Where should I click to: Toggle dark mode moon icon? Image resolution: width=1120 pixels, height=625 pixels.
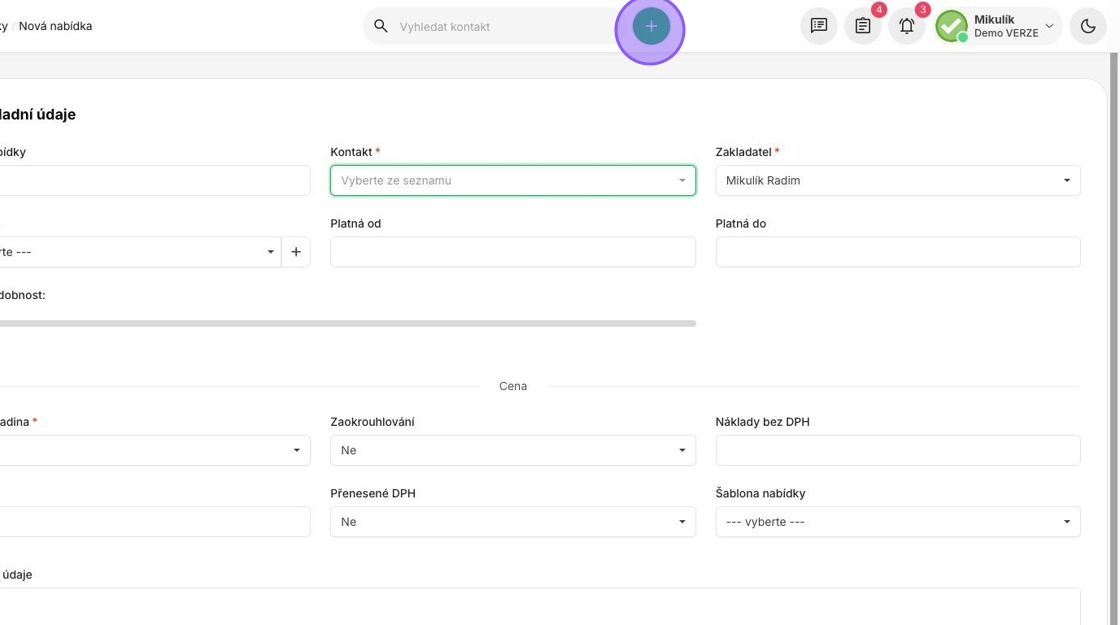point(1088,26)
